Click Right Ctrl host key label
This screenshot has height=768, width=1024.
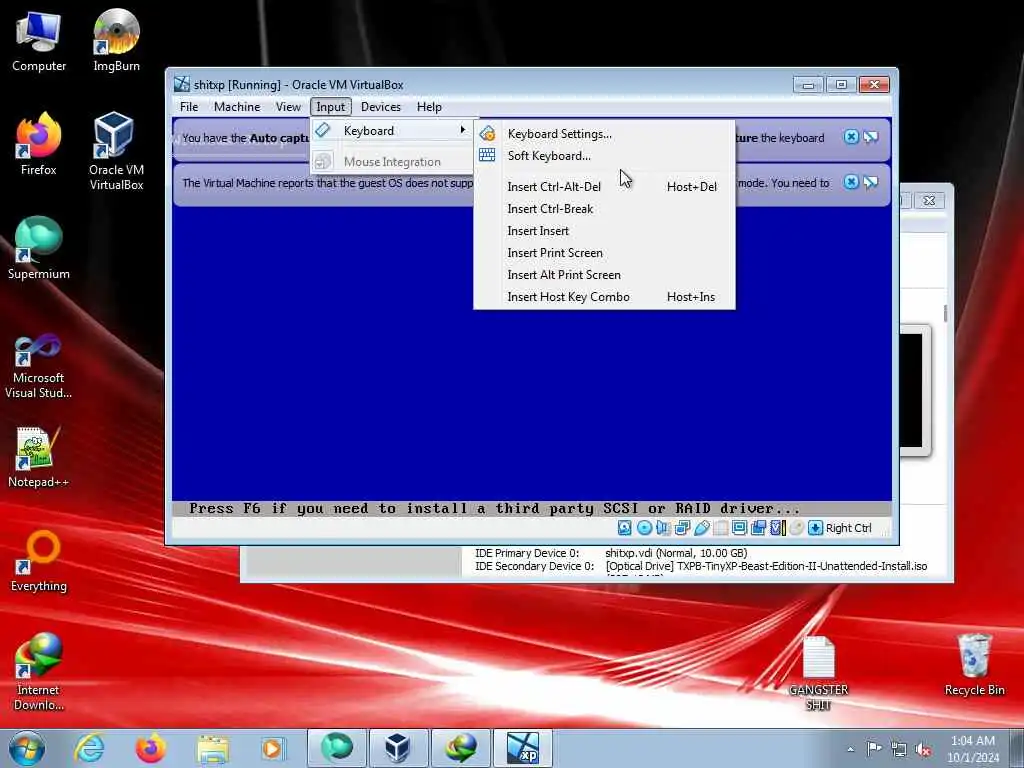pyautogui.click(x=848, y=528)
